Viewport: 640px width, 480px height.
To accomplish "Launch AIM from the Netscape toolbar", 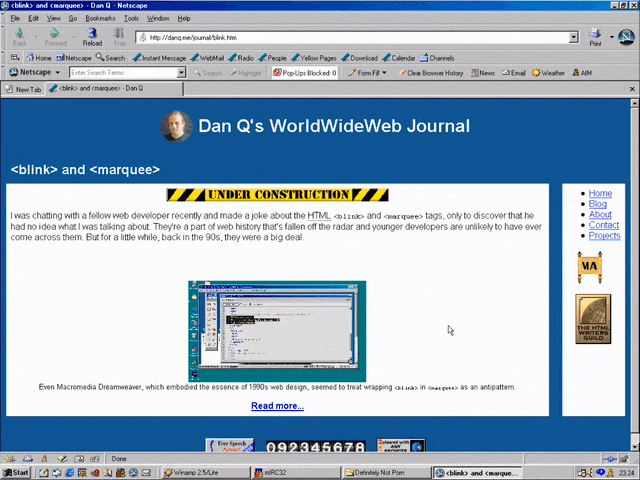I will [582, 73].
